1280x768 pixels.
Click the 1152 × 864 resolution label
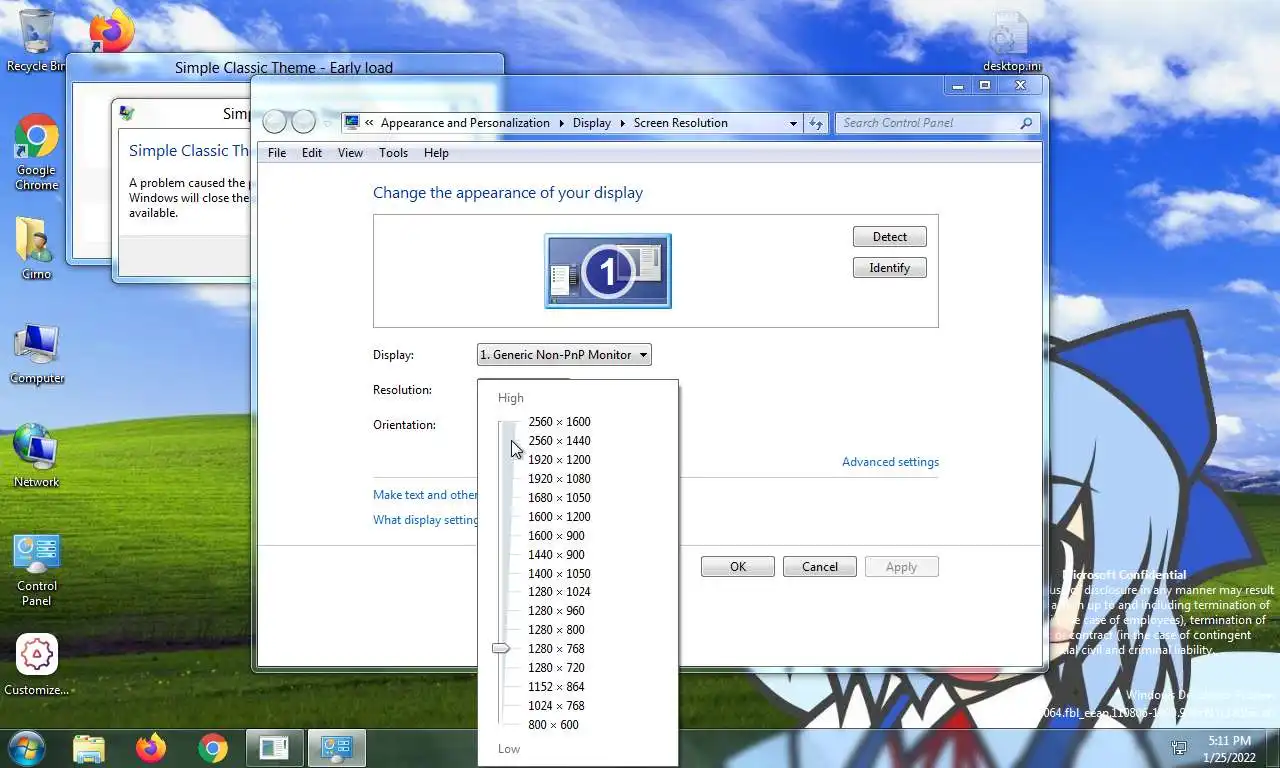coord(556,687)
